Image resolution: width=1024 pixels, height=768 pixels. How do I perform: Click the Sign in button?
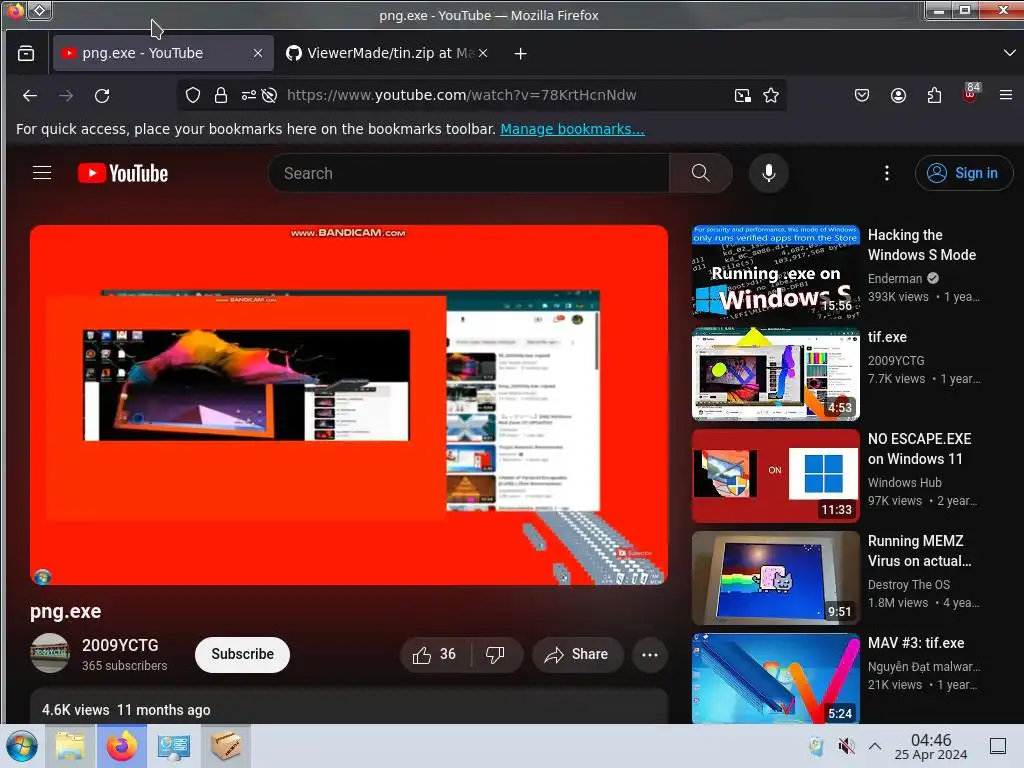point(964,173)
